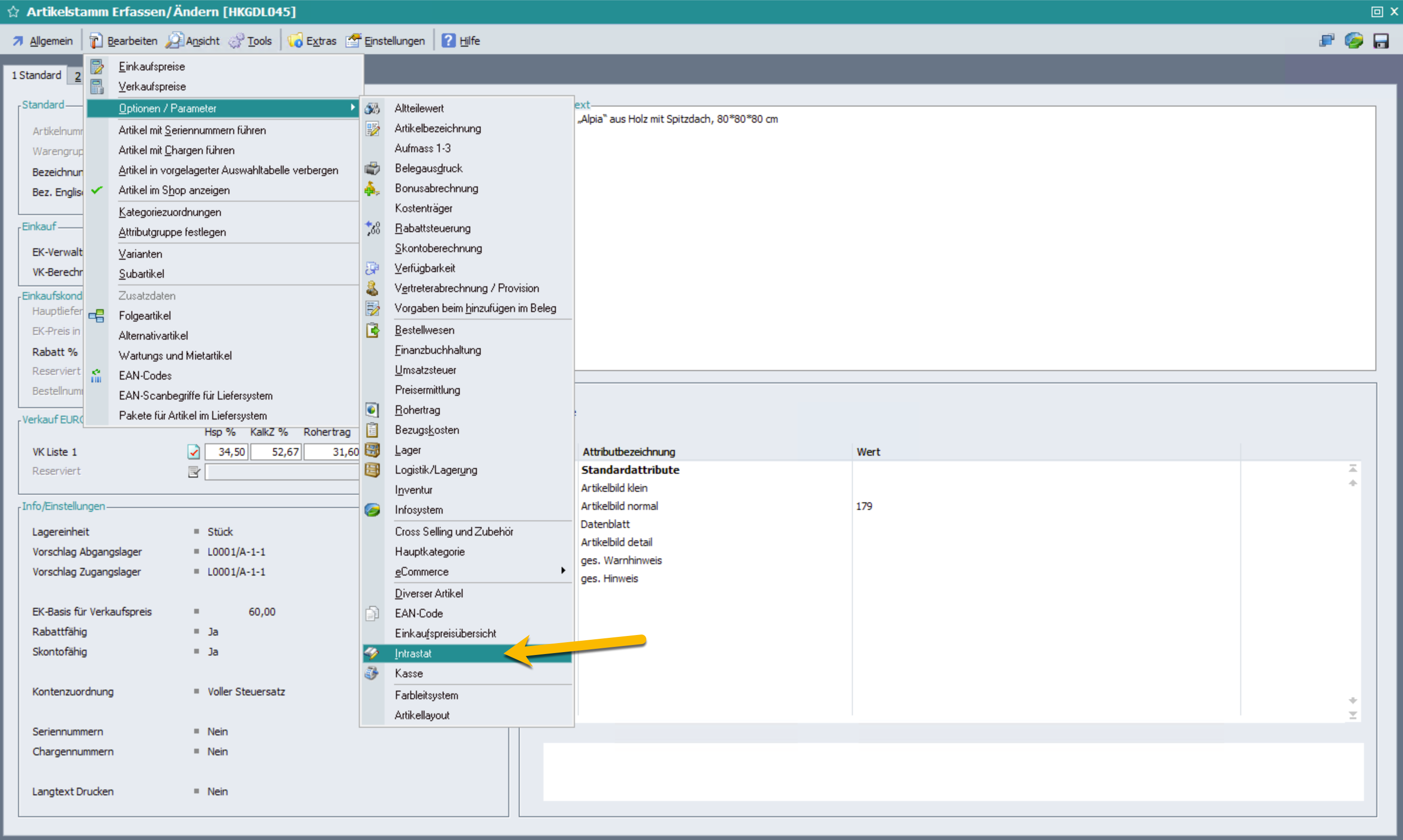This screenshot has width=1403, height=840.
Task: Open Belegausdruck with the printer icon entry
Action: point(429,168)
